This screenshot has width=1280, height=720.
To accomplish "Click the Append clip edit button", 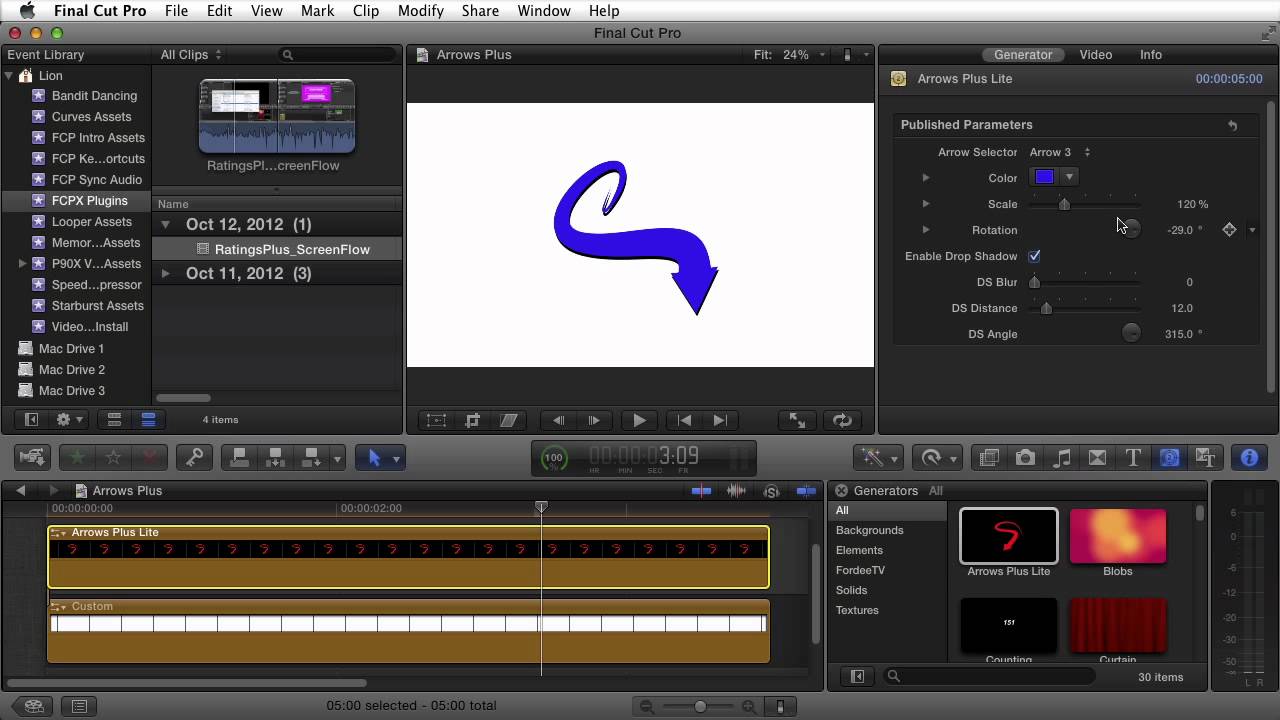I will point(311,458).
